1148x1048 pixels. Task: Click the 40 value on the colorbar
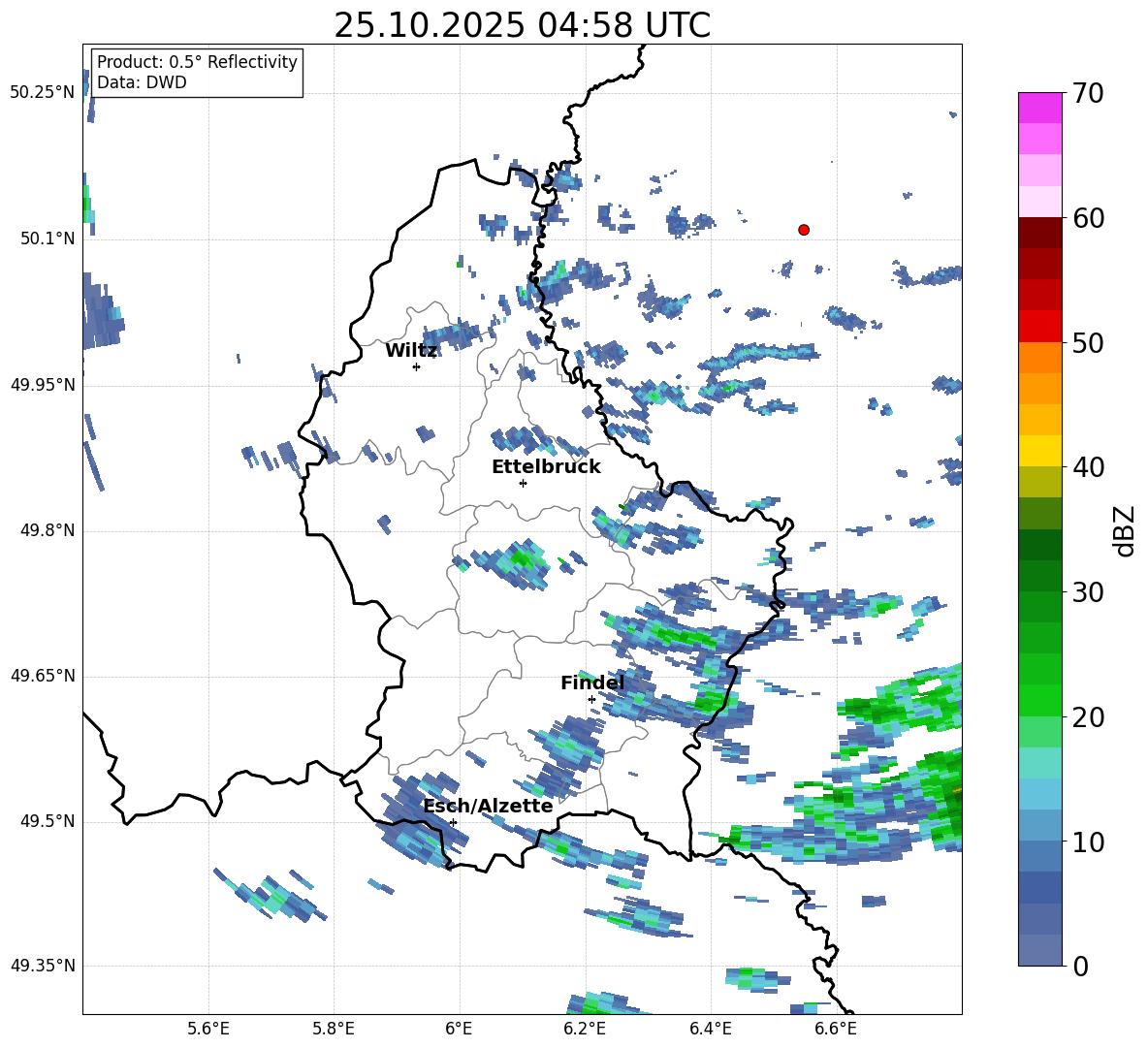(x=1088, y=467)
